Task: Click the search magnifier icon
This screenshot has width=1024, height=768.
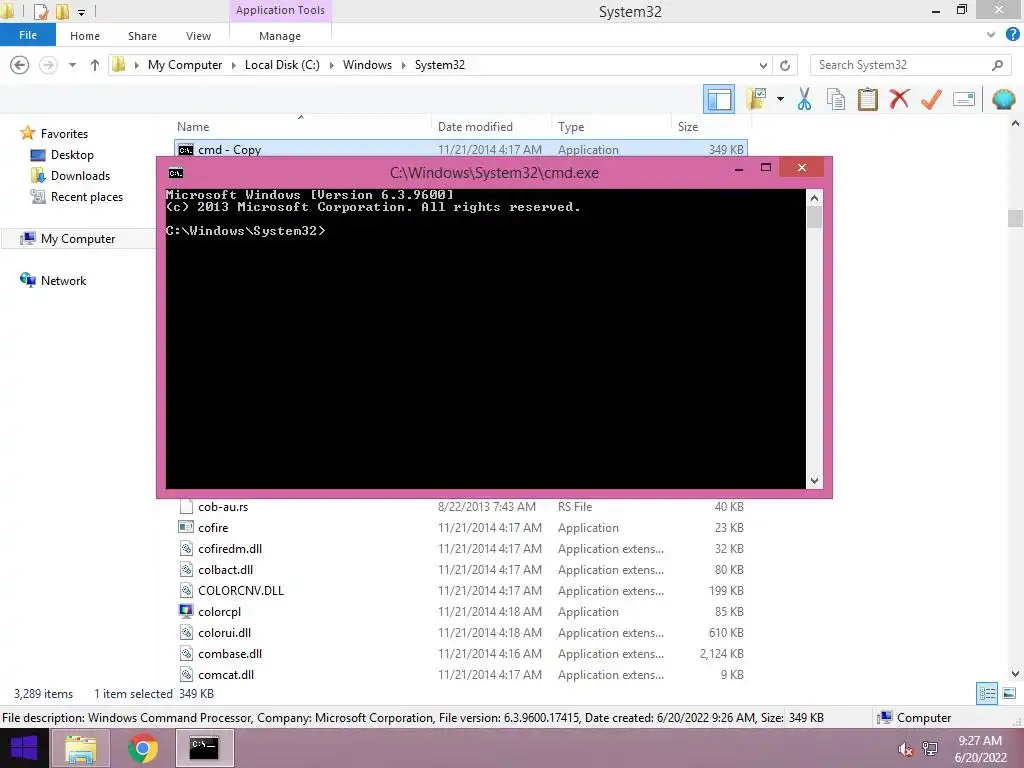Action: [997, 65]
